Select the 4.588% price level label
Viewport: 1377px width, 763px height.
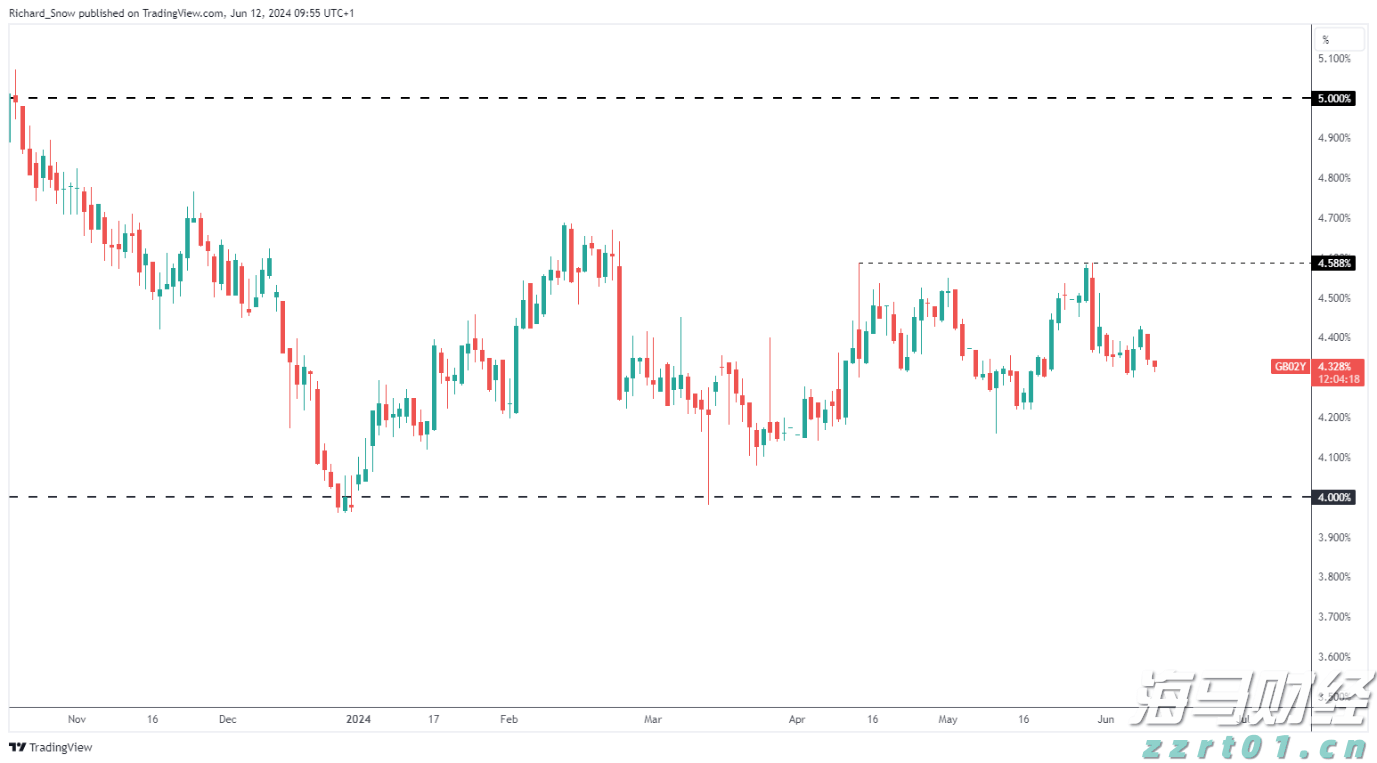point(1336,264)
